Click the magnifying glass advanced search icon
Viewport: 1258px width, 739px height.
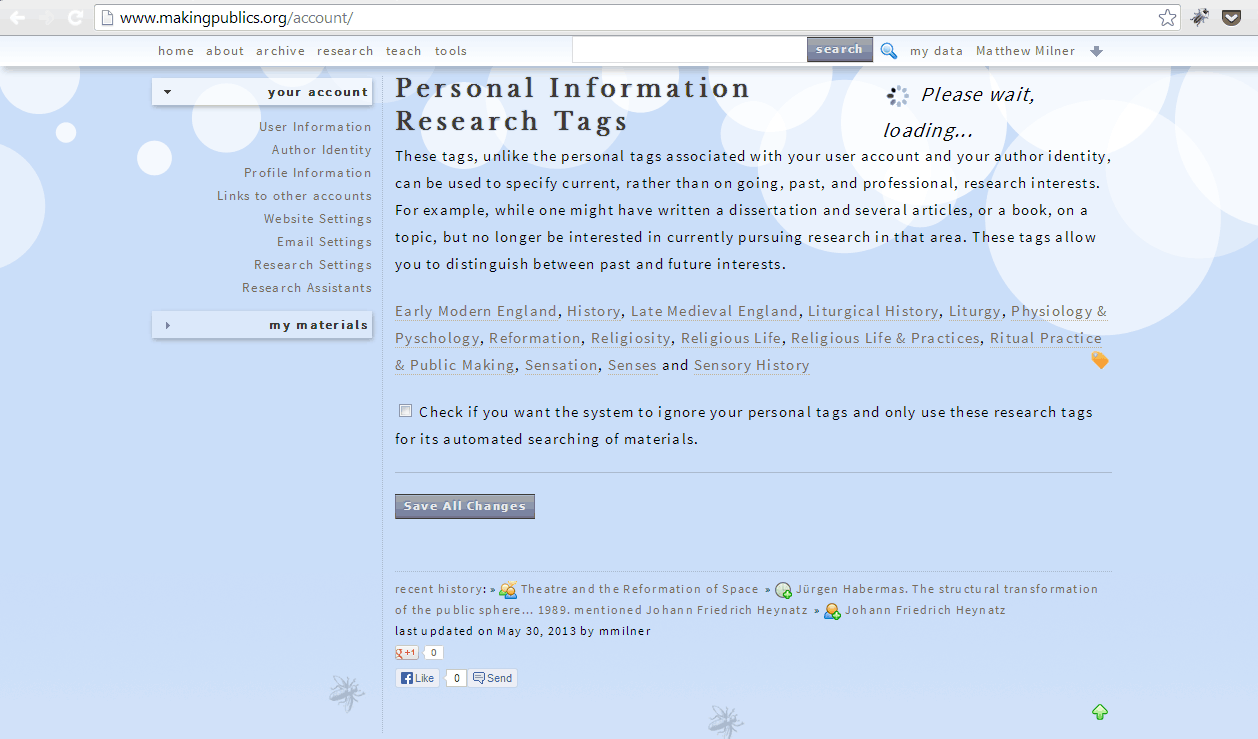point(888,51)
